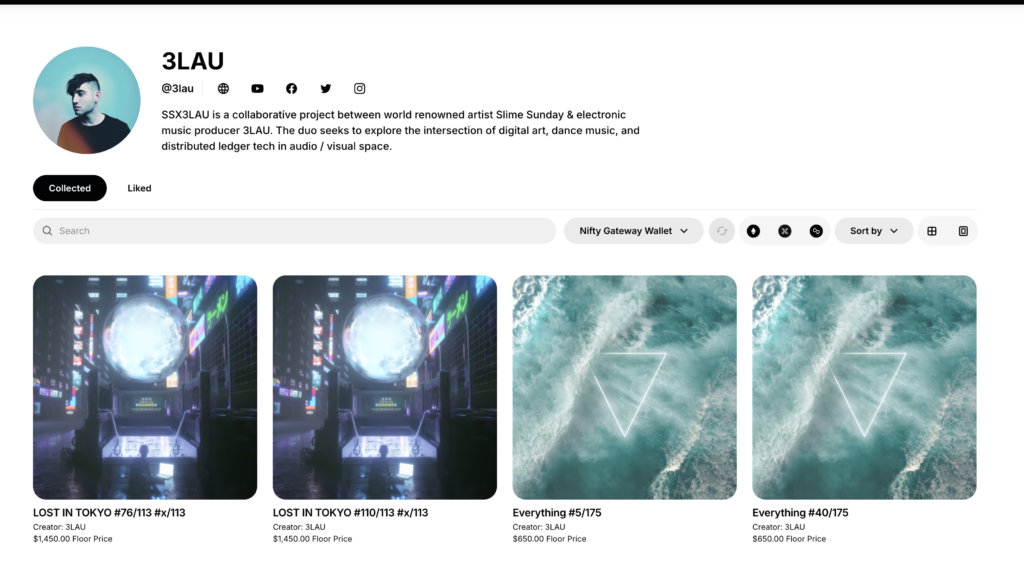Click $1,450.00 Floor Price under LOST IN TOKYO #110/113
Image resolution: width=1024 pixels, height=575 pixels.
(x=312, y=539)
